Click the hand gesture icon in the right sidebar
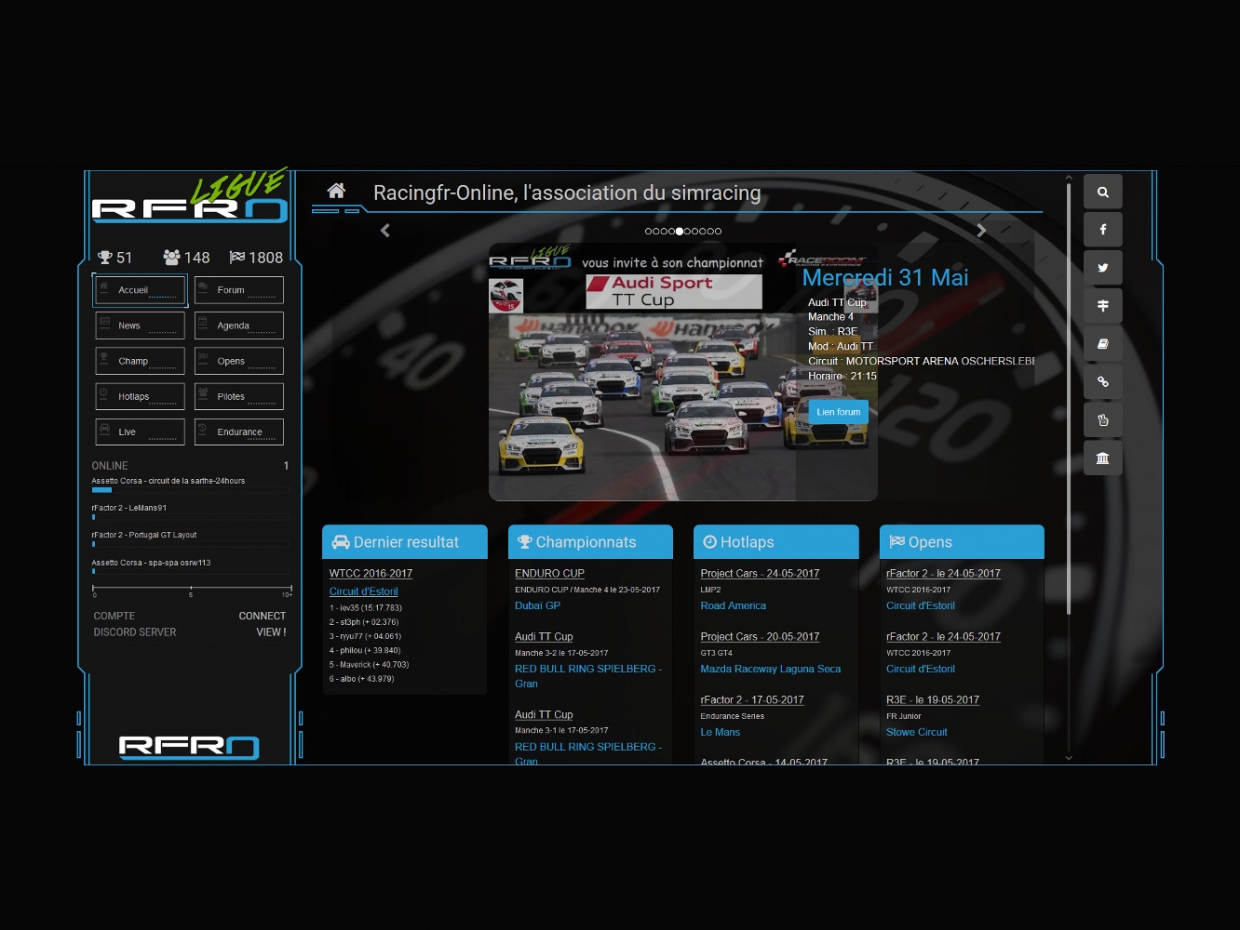 click(1102, 420)
